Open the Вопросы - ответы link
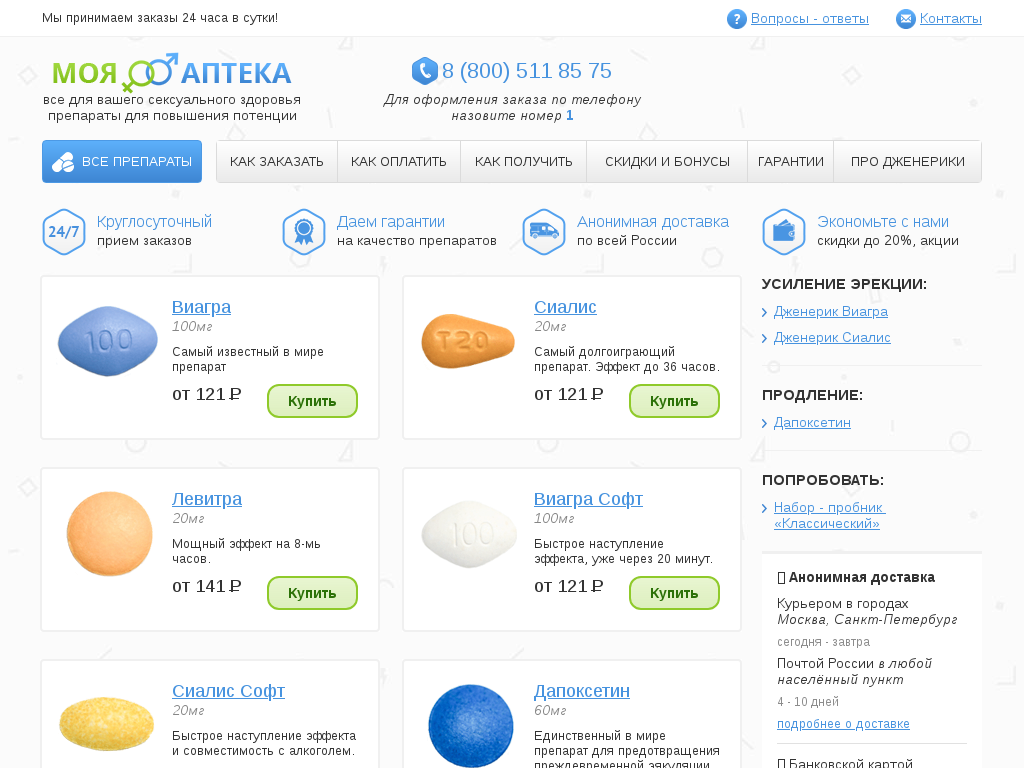This screenshot has height=768, width=1024. coord(810,18)
